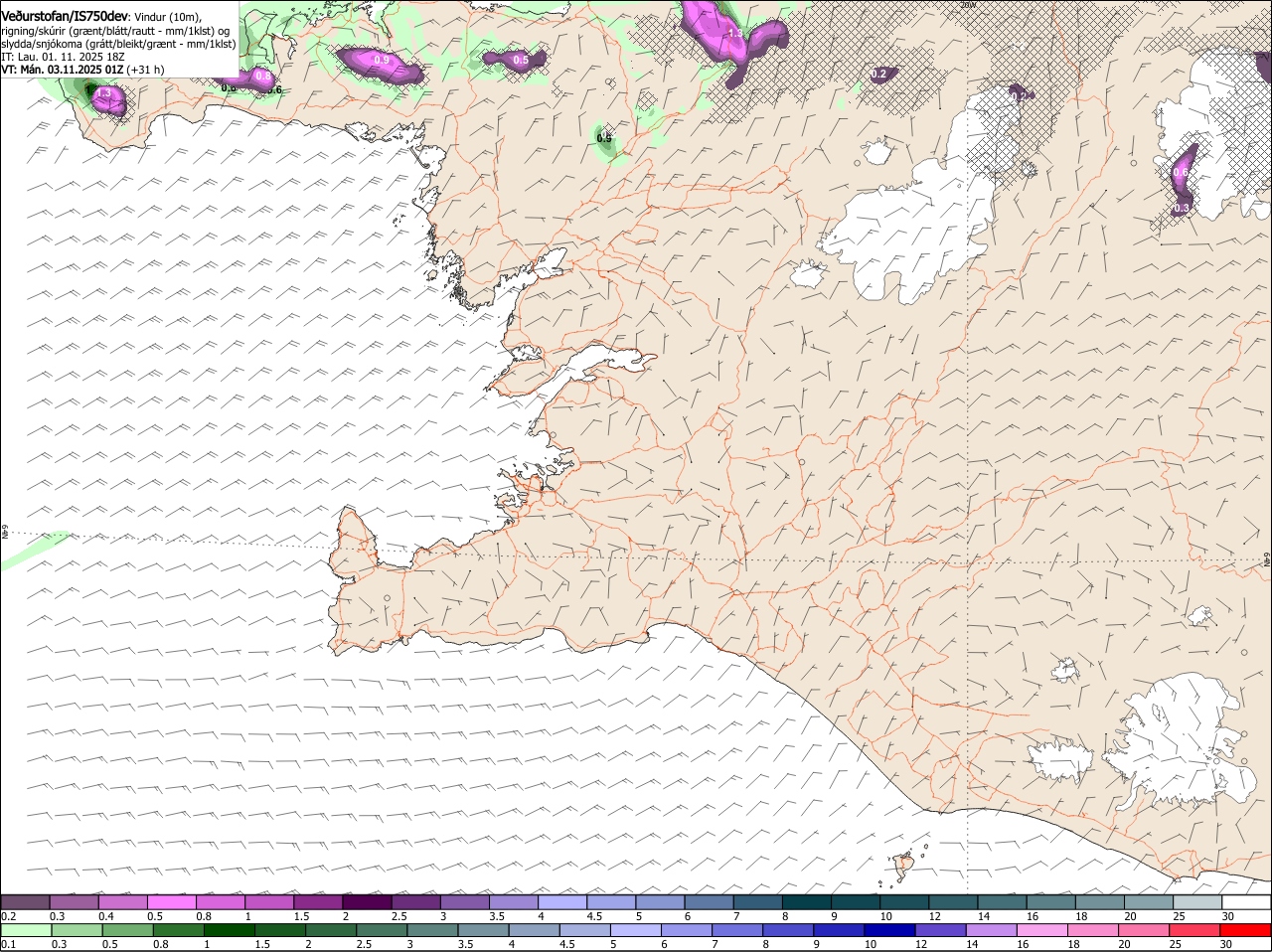Click the Veðurstofan/IS750dev title text
1272x952 pixels.
65,17
